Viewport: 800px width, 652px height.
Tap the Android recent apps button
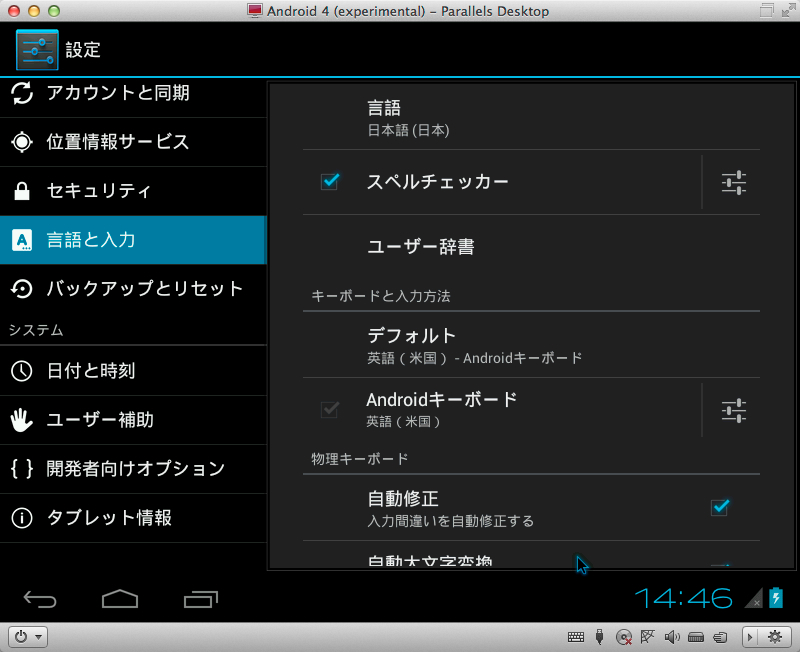pos(201,599)
